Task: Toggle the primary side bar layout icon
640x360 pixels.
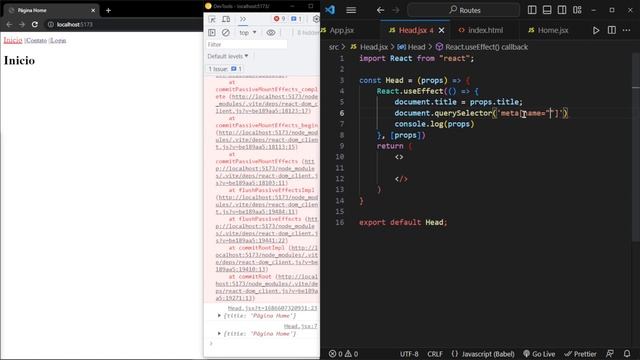Action: click(532, 10)
